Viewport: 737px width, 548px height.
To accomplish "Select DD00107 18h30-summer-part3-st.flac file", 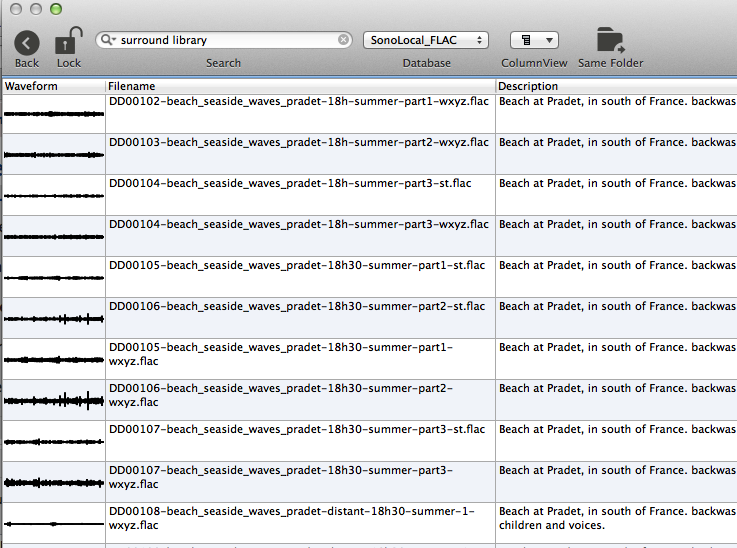I will (x=297, y=430).
